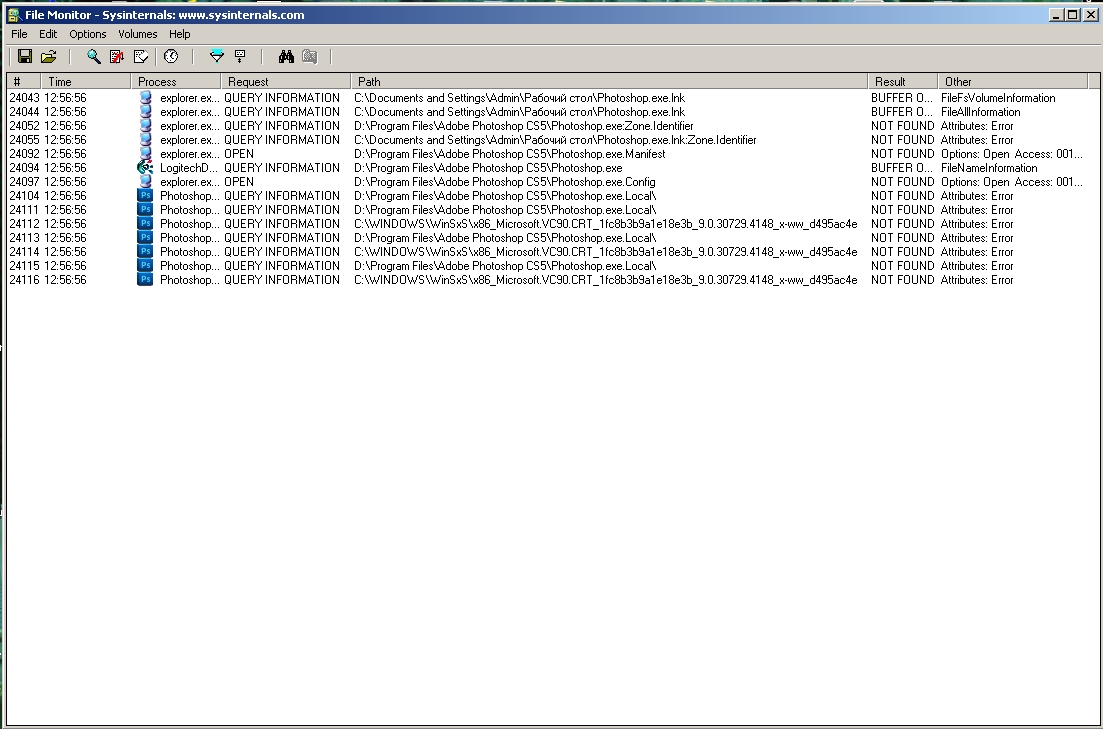
Task: Click Photoshop.exe.Local\ path in row 24104
Action: (x=505, y=196)
